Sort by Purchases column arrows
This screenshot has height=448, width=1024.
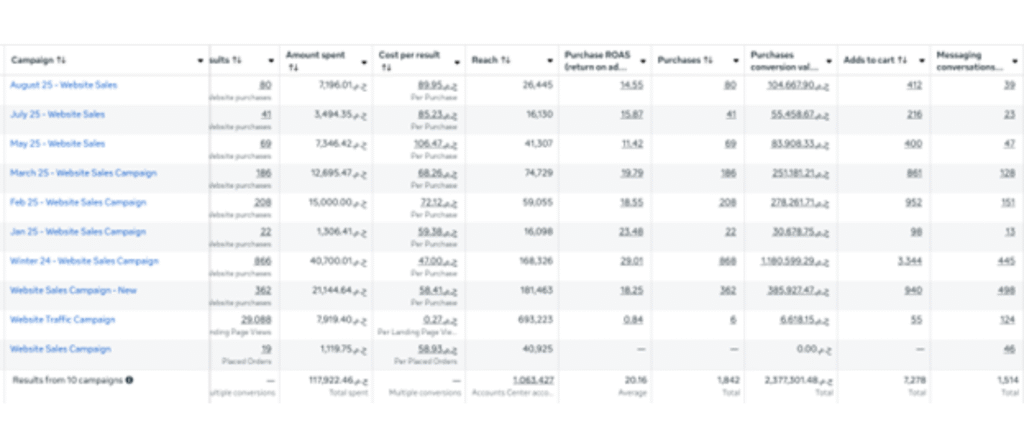click(701, 60)
